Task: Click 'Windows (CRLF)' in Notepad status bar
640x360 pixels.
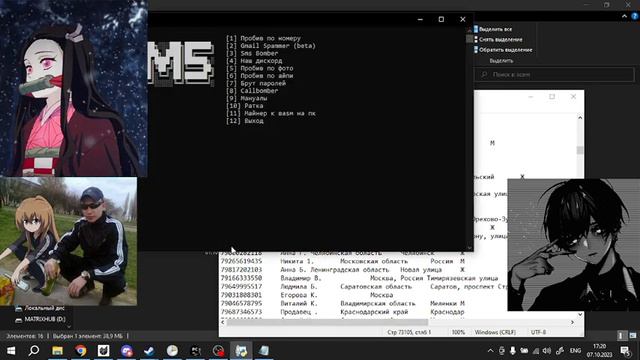Action: 496,333
